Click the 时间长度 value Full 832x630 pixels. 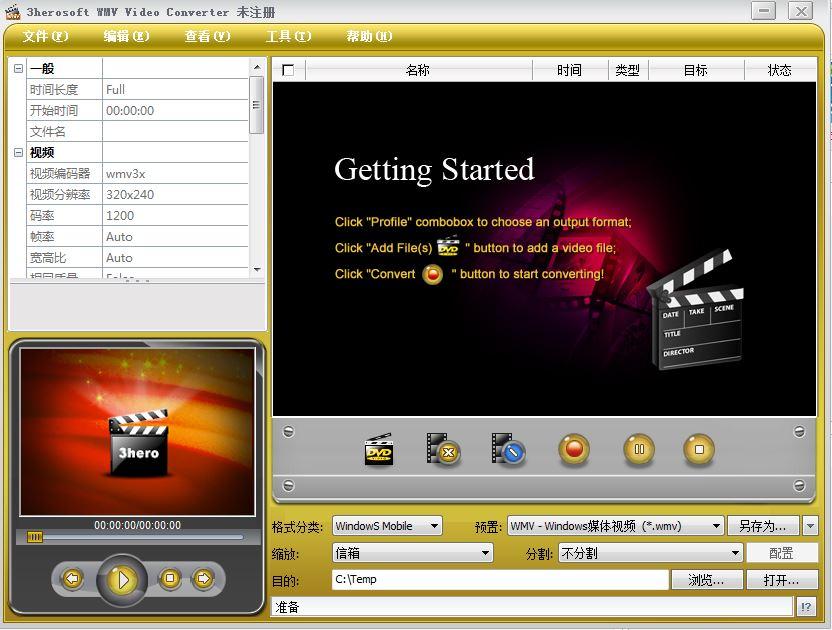click(x=175, y=90)
